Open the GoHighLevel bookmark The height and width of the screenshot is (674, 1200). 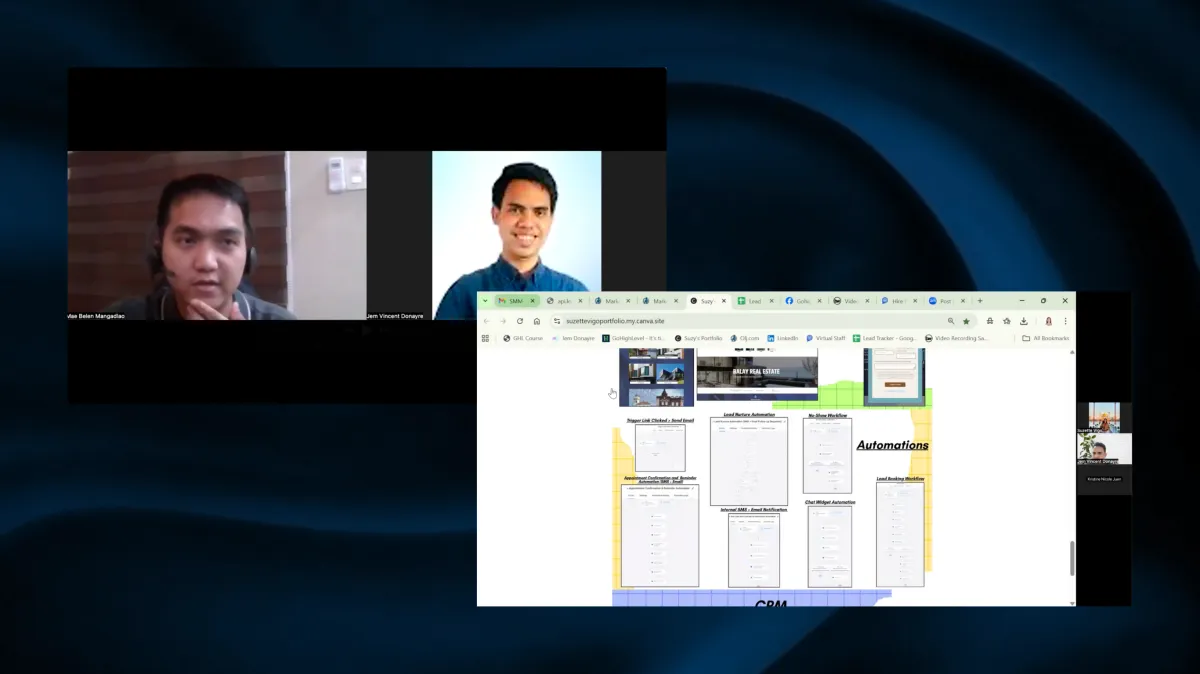(x=634, y=338)
